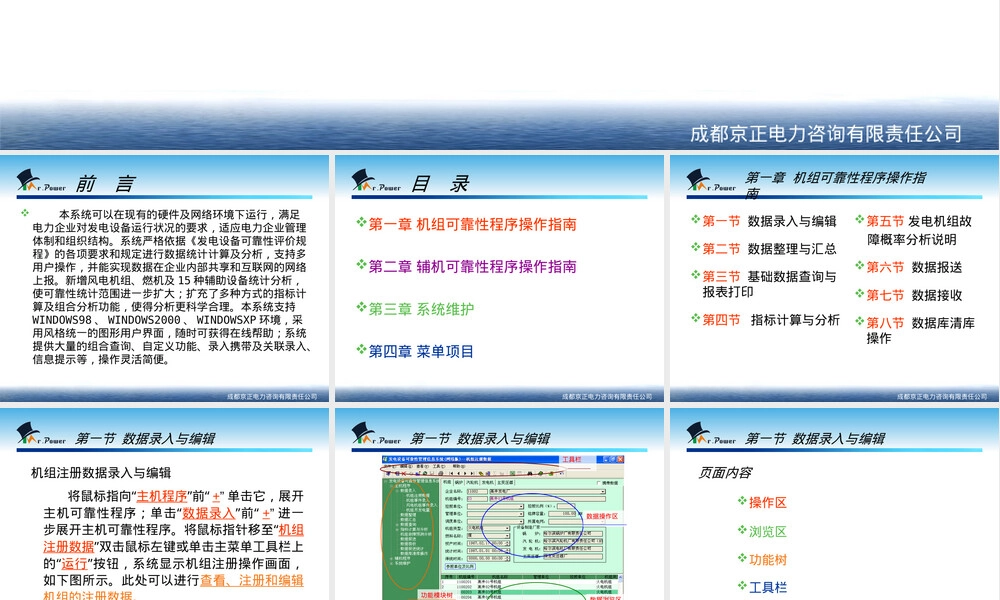
Task: Open the 目录 slide thumbnail
Action: point(499,278)
